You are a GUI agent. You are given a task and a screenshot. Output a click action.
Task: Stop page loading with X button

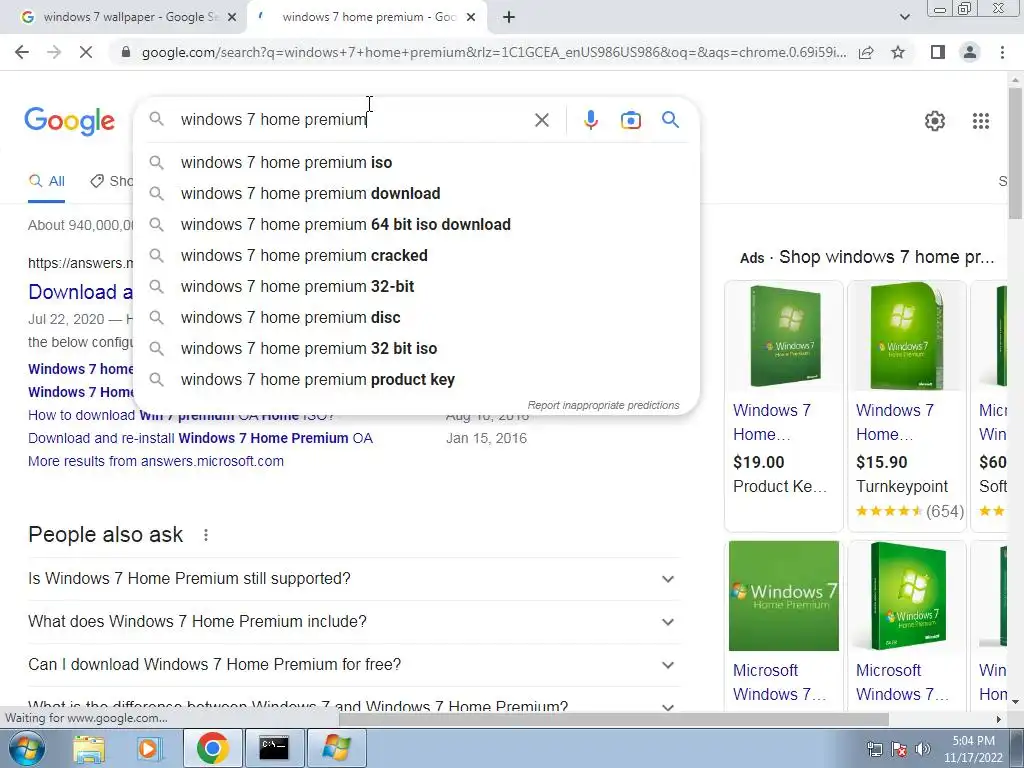tap(86, 52)
